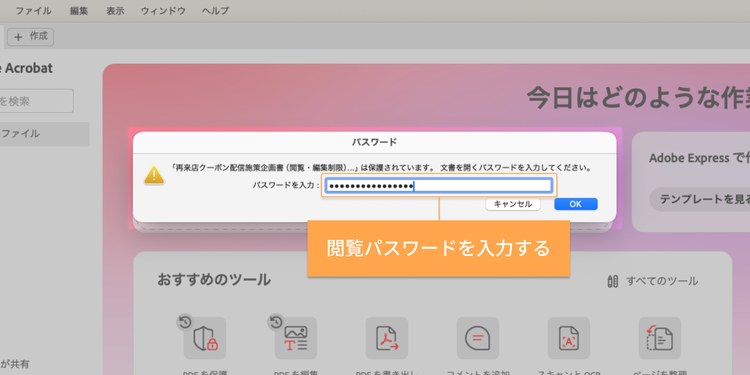Select ファイル in the left sidebar

pos(43,134)
